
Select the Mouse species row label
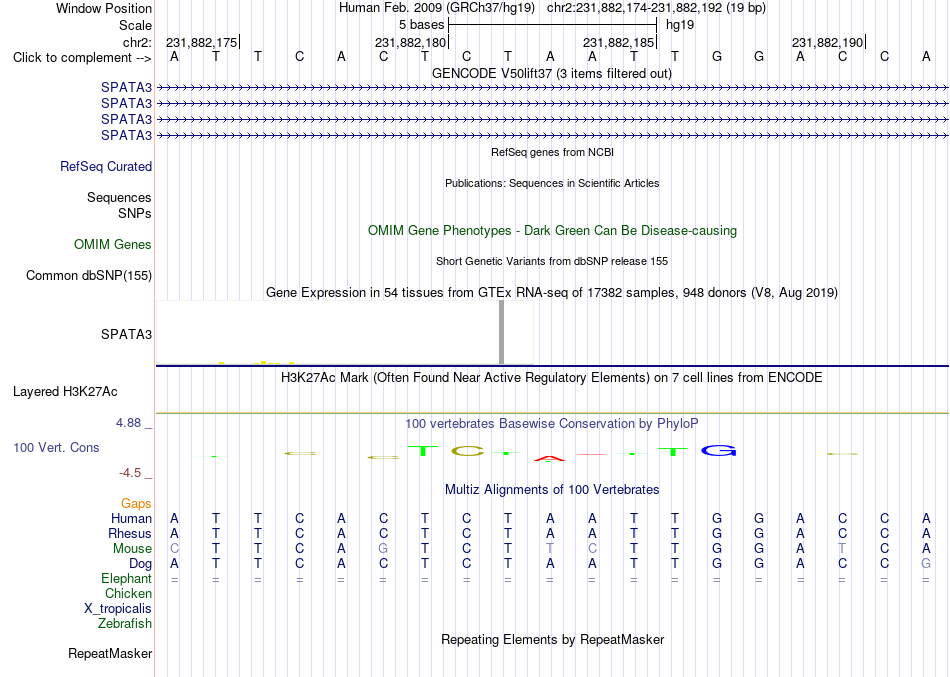pyautogui.click(x=132, y=549)
